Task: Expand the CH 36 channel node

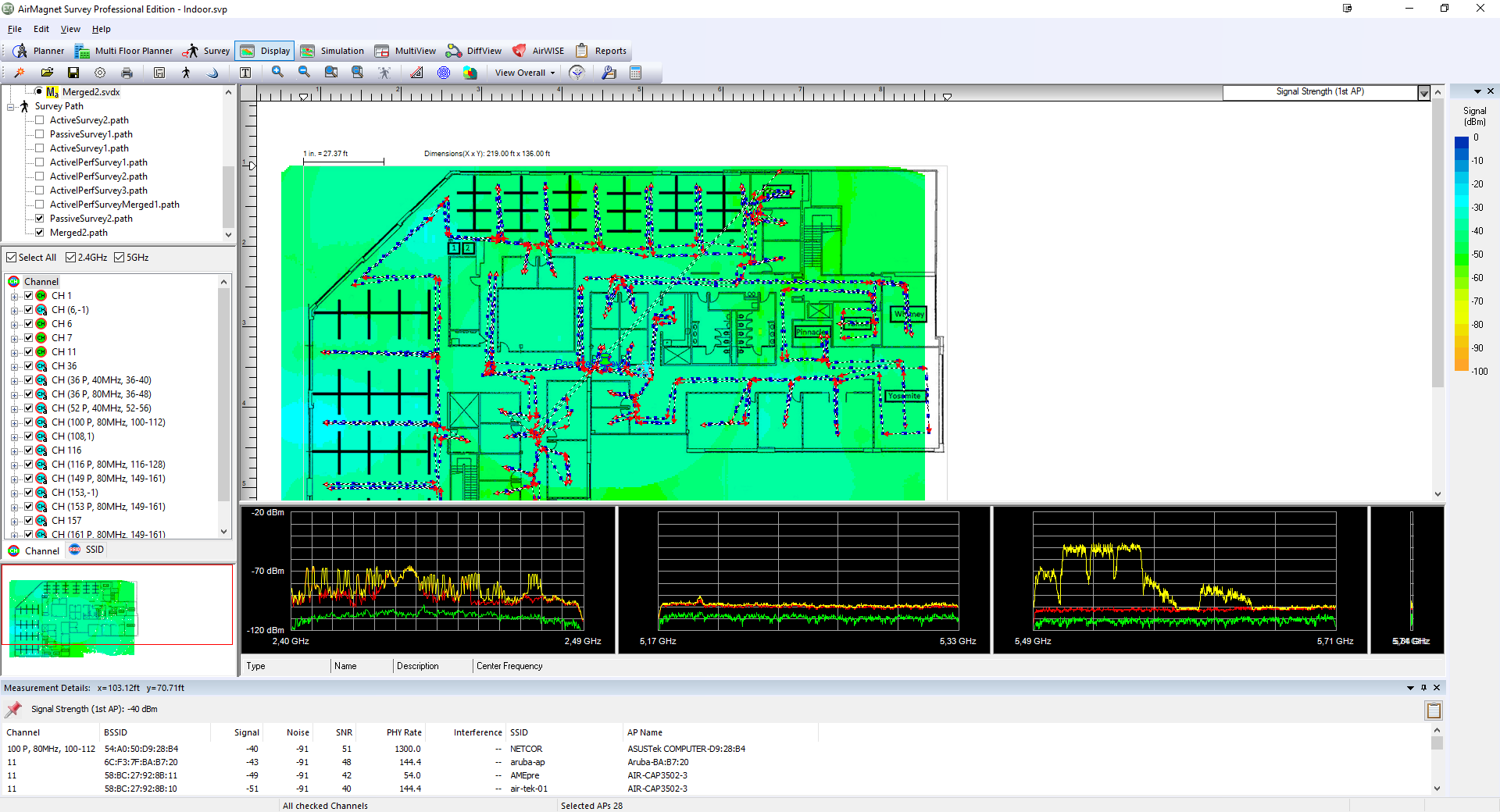Action: coord(14,367)
